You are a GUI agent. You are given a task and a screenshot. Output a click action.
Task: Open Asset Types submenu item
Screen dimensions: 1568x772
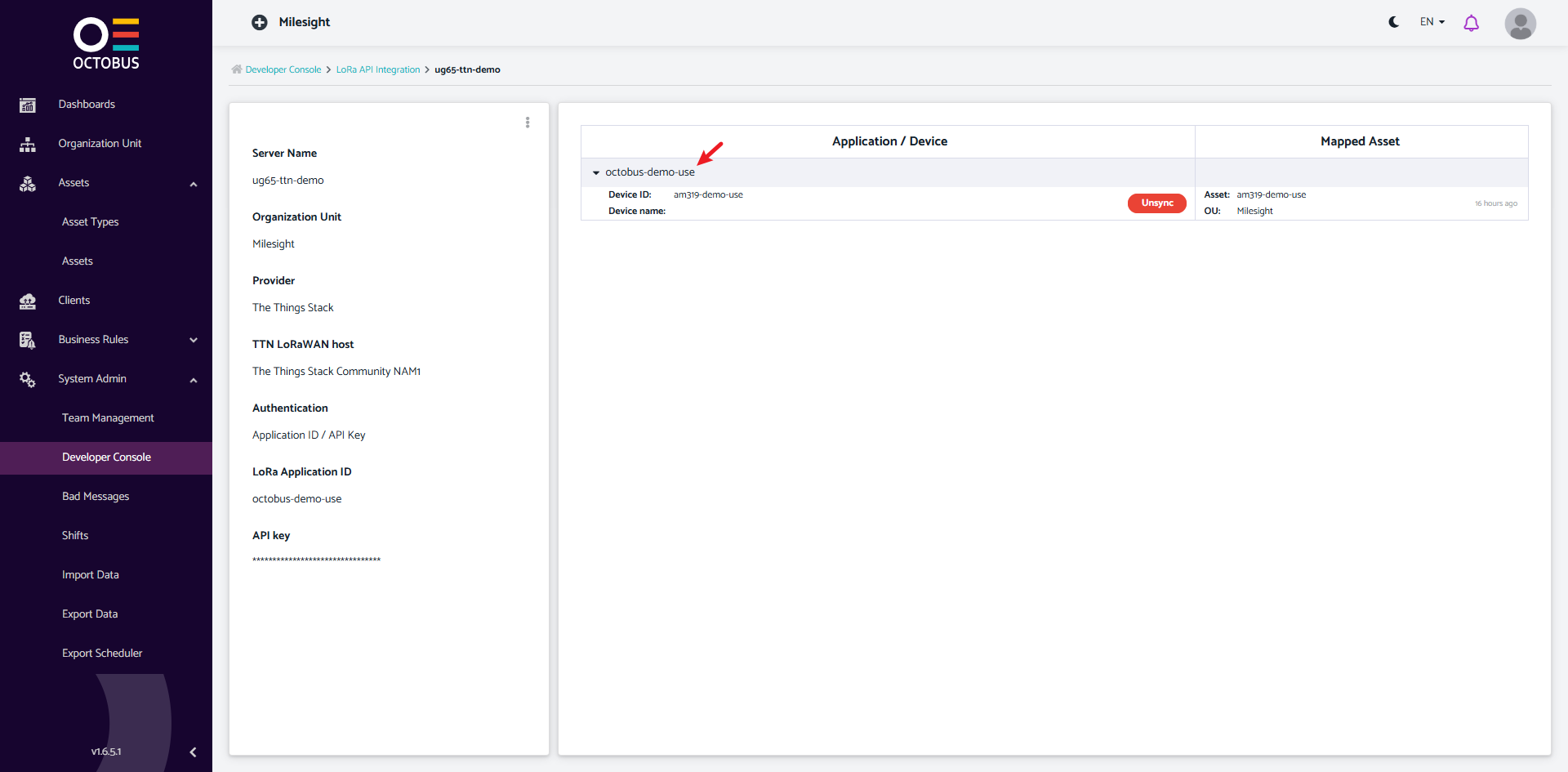(91, 222)
